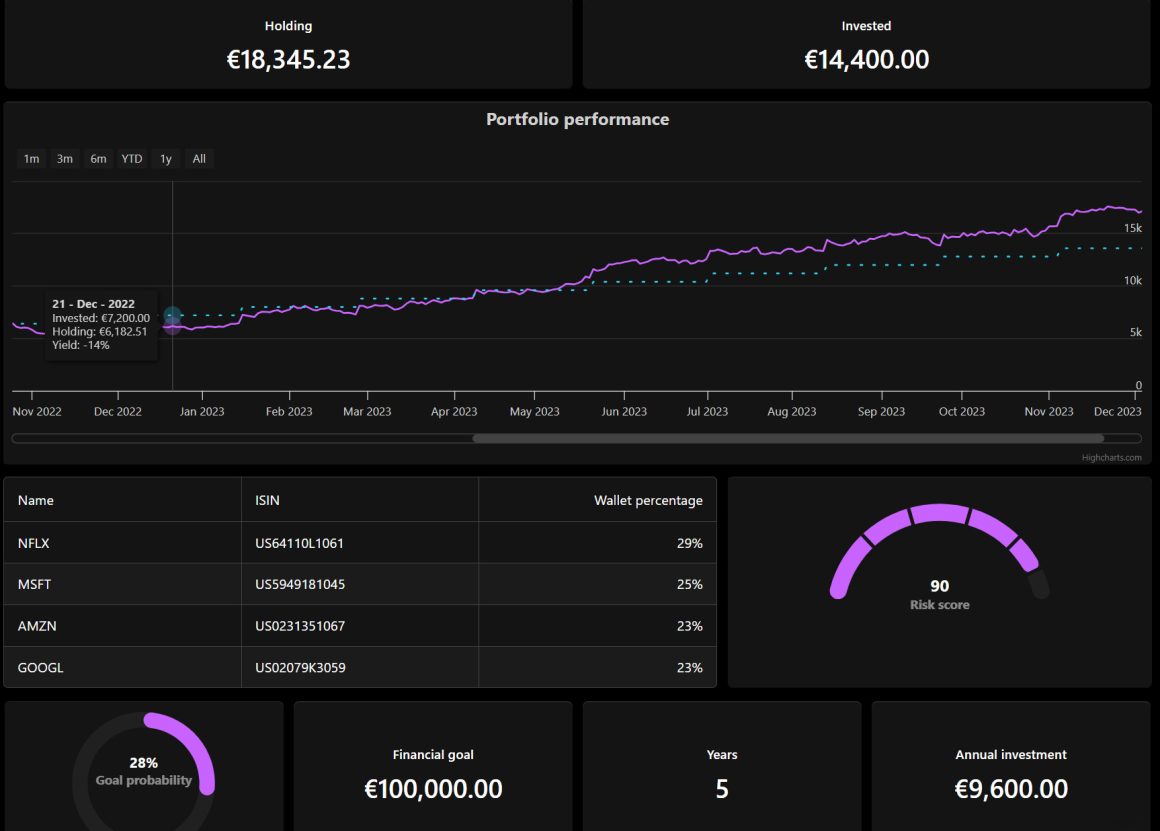This screenshot has width=1160, height=831.
Task: Open the Highcharts.com link
Action: [x=1113, y=456]
